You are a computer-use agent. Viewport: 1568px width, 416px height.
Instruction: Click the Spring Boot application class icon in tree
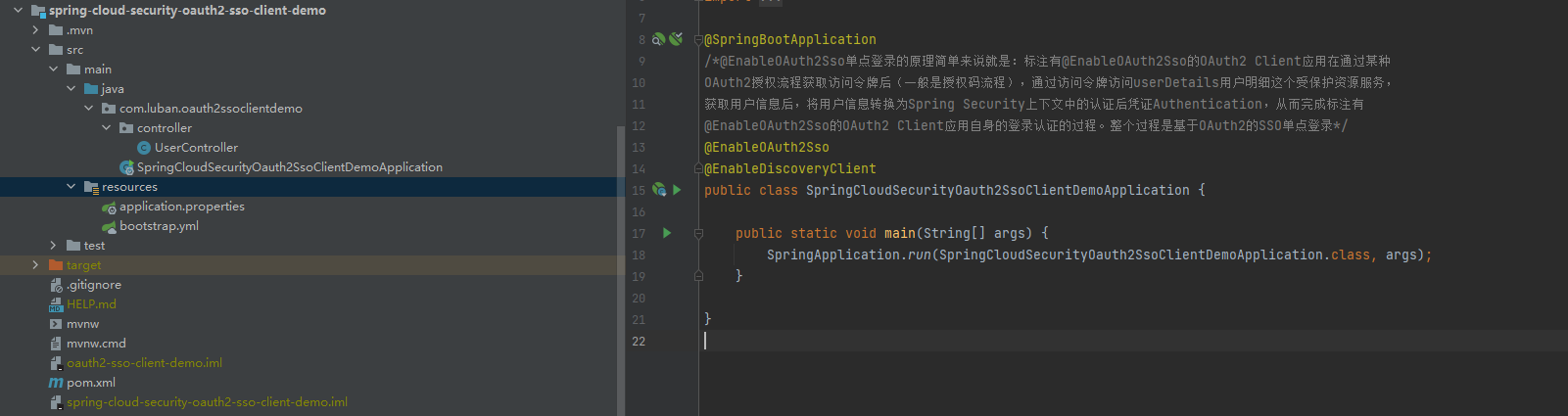126,167
